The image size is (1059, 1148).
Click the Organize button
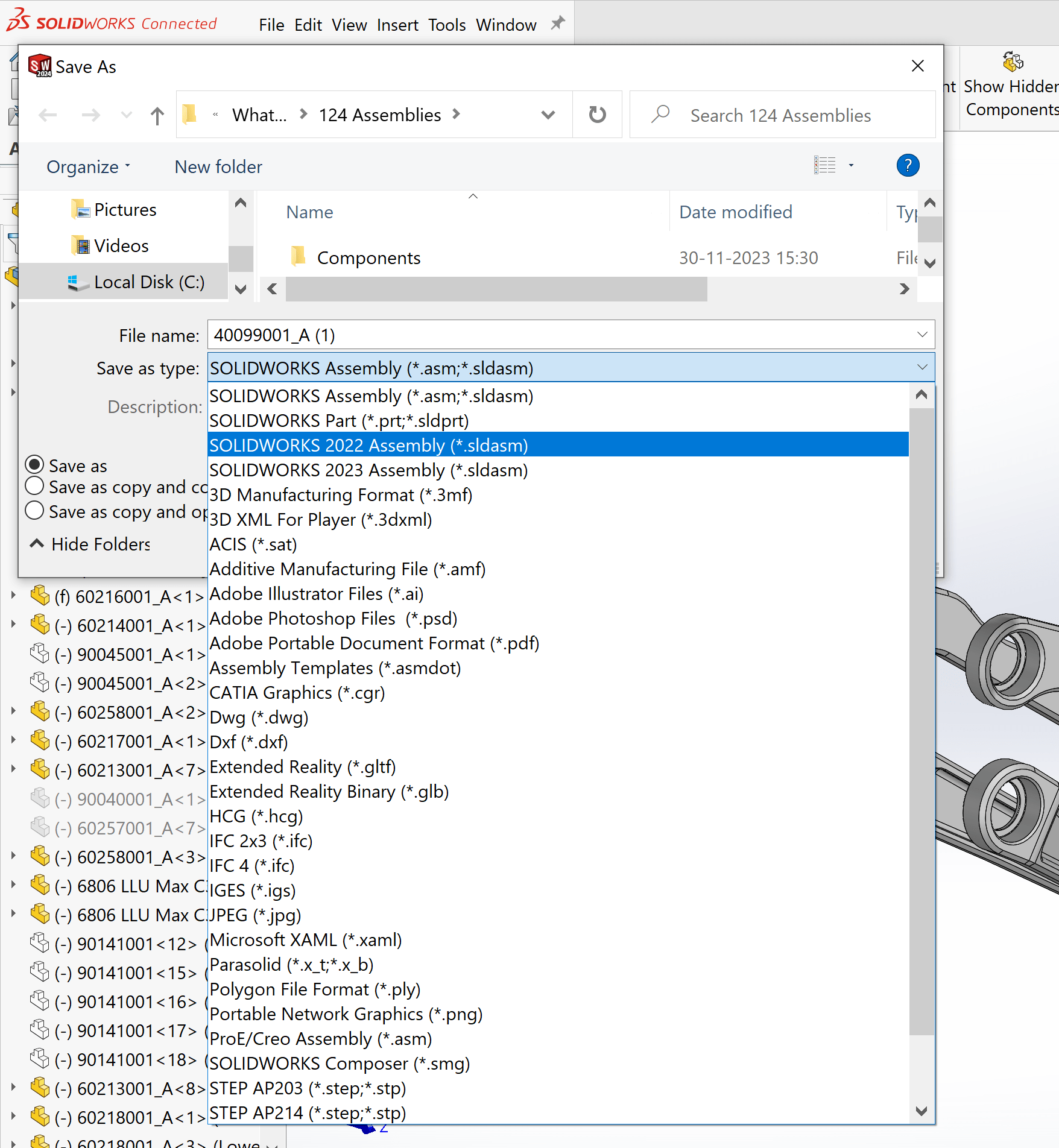[x=89, y=166]
